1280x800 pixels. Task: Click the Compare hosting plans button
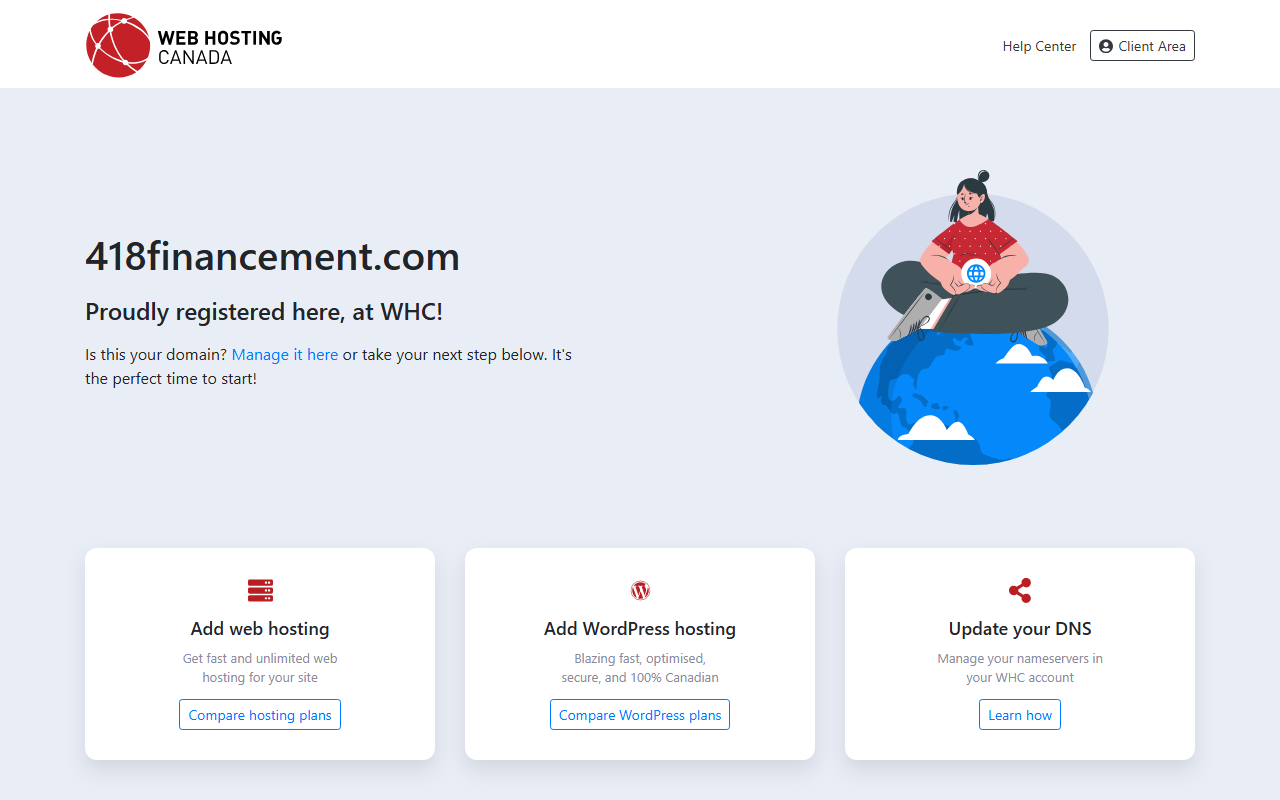(260, 715)
